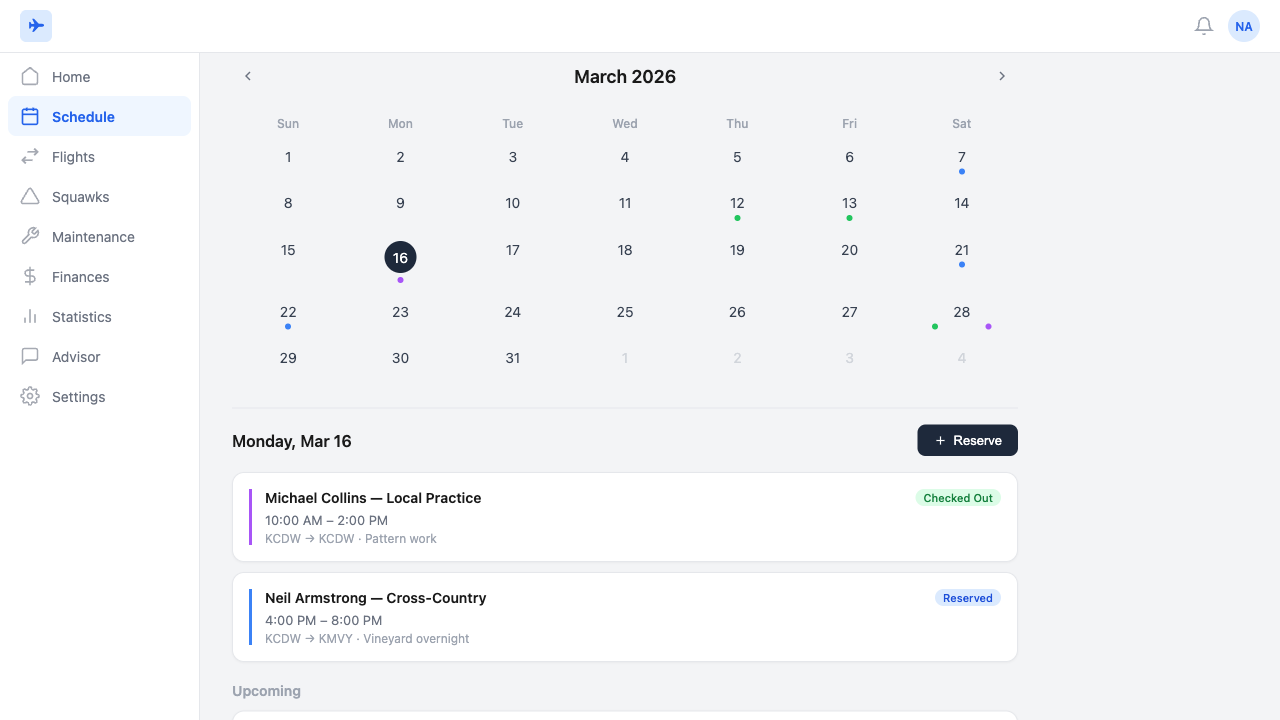Go to the previous month
1280x720 pixels.
[x=248, y=75]
